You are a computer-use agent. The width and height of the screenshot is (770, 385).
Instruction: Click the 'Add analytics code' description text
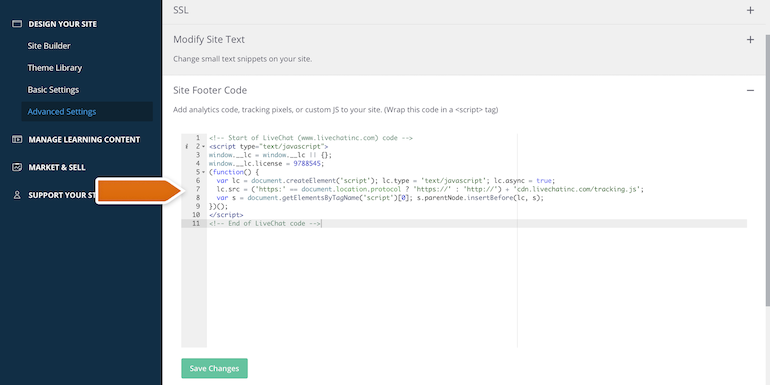[x=335, y=110]
